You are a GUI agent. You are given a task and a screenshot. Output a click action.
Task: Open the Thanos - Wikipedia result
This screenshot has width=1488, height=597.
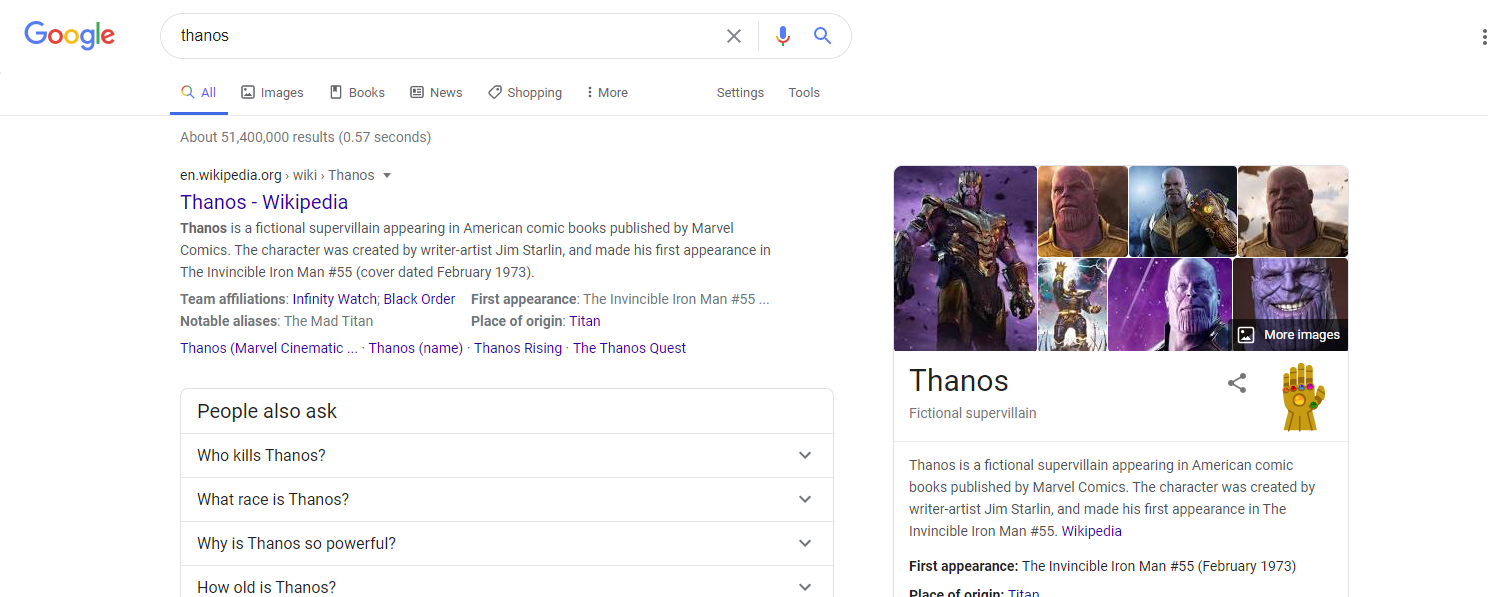264,202
